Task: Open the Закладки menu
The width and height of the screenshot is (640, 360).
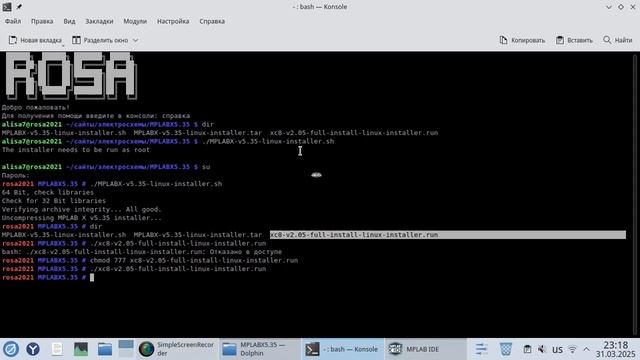Action: pyautogui.click(x=99, y=21)
